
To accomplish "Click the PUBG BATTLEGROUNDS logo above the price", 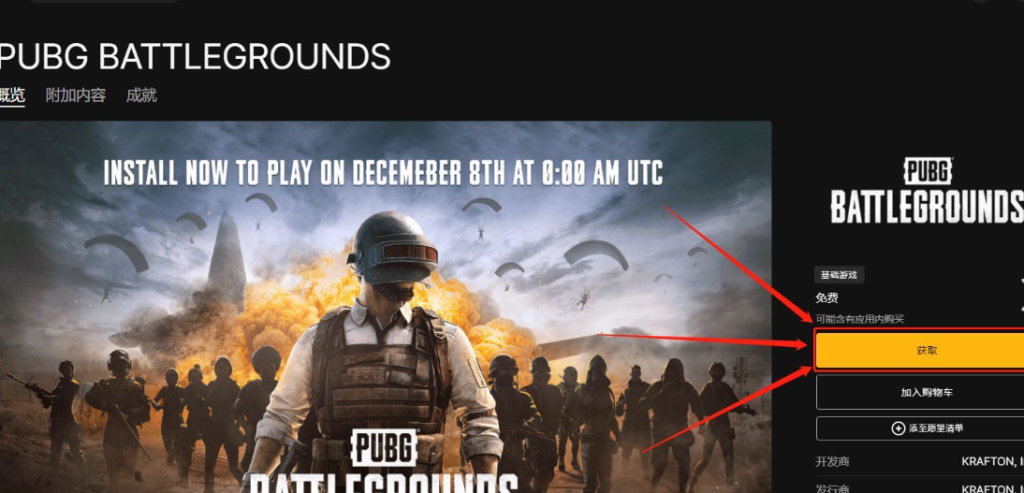I will [x=927, y=191].
